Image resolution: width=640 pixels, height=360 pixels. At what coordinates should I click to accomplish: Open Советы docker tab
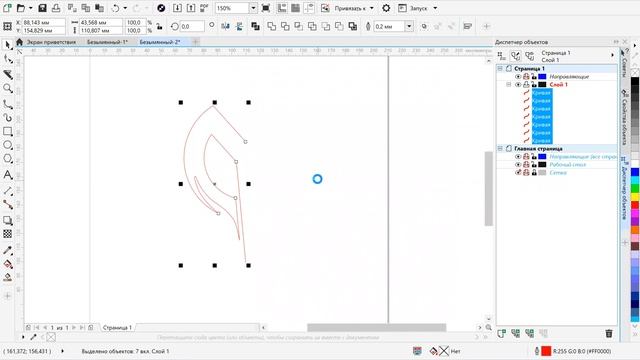(x=624, y=63)
